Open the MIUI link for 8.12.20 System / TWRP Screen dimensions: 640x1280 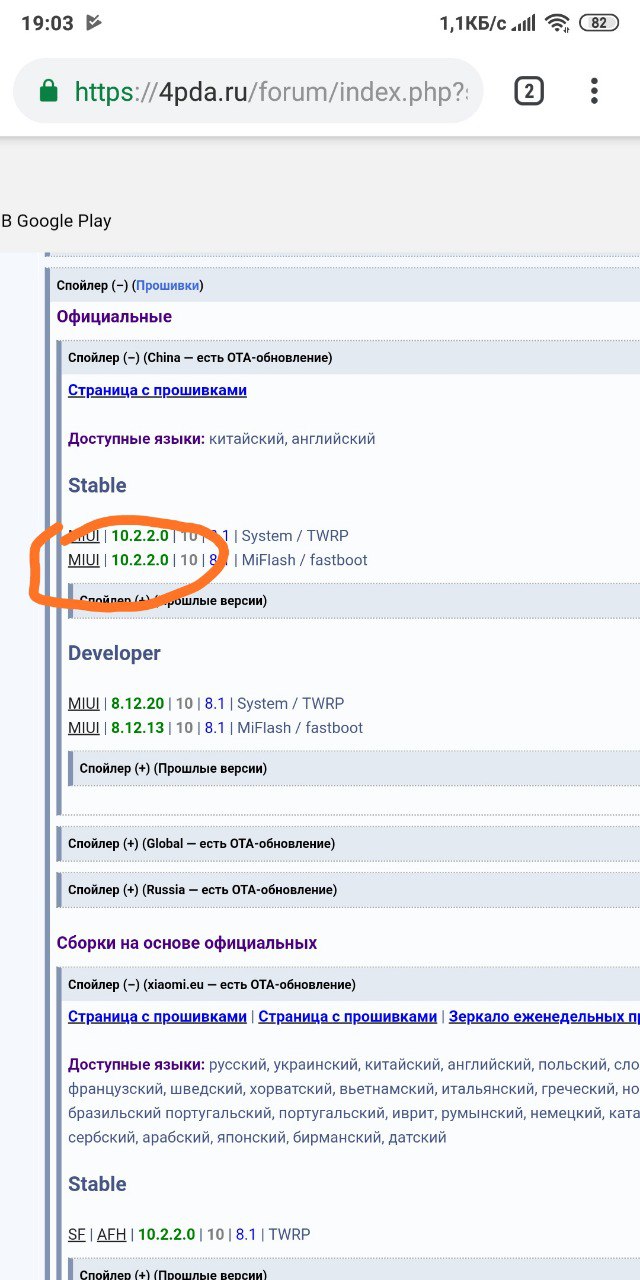click(84, 704)
